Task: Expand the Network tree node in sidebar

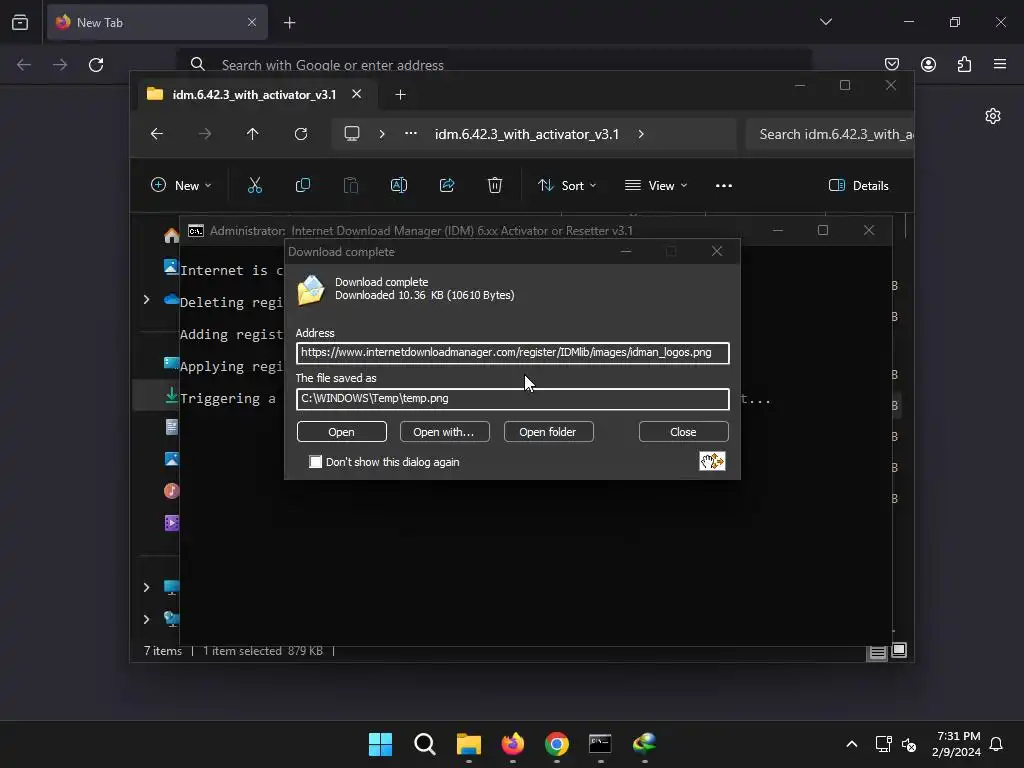Action: coord(147,619)
